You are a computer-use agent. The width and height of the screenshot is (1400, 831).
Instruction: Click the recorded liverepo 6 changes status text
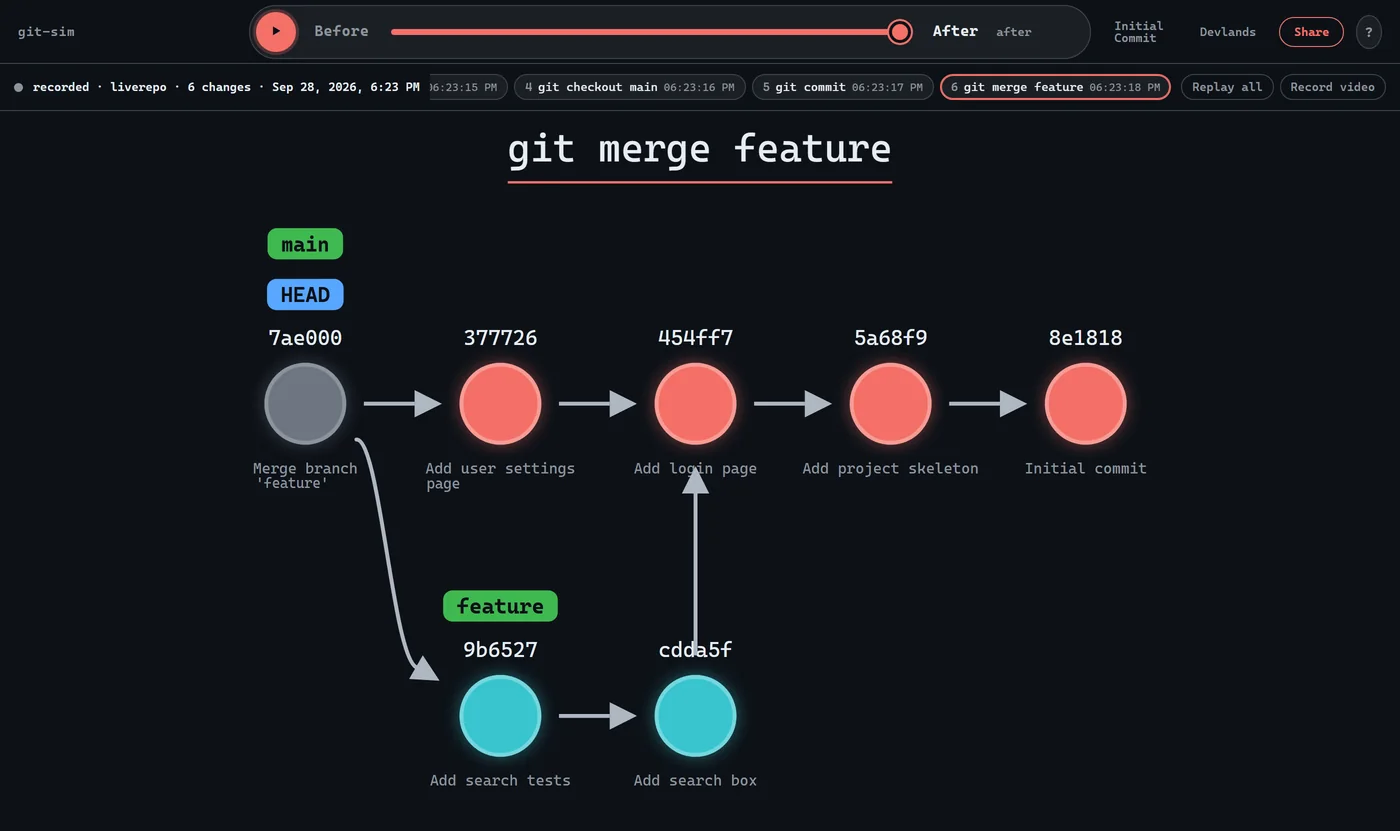click(226, 87)
